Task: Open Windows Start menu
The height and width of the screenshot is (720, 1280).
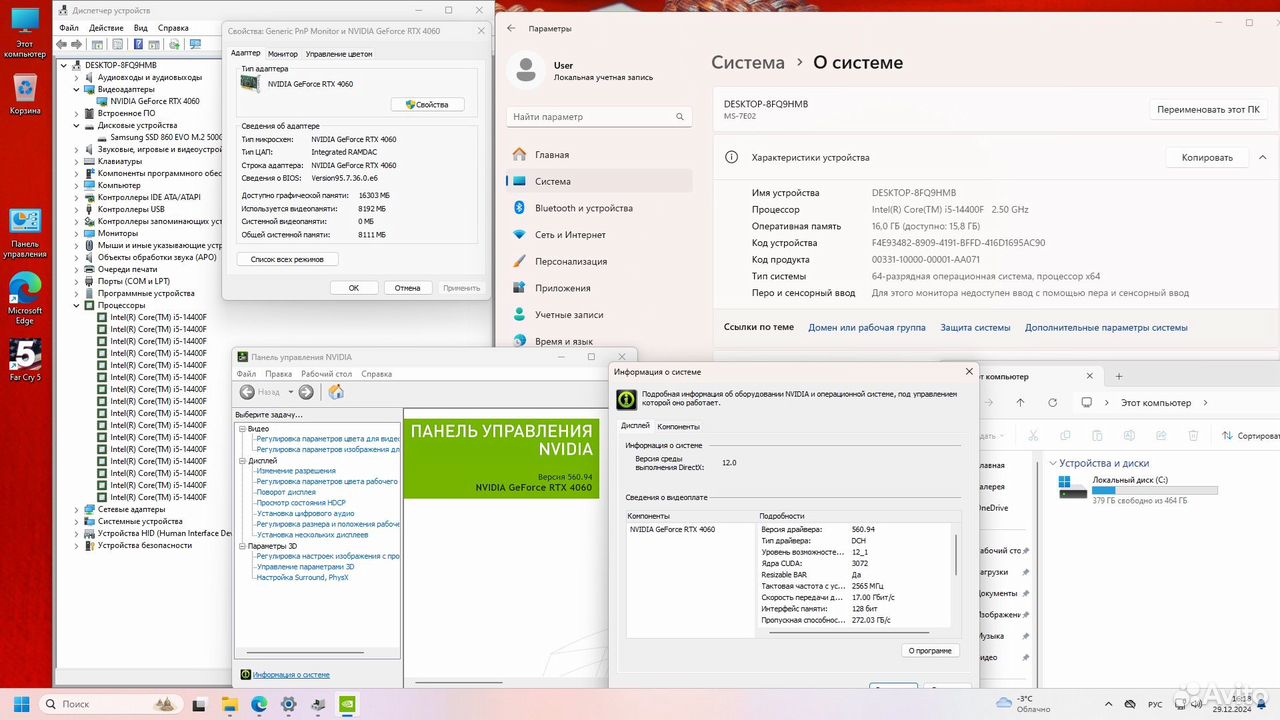Action: [21, 704]
